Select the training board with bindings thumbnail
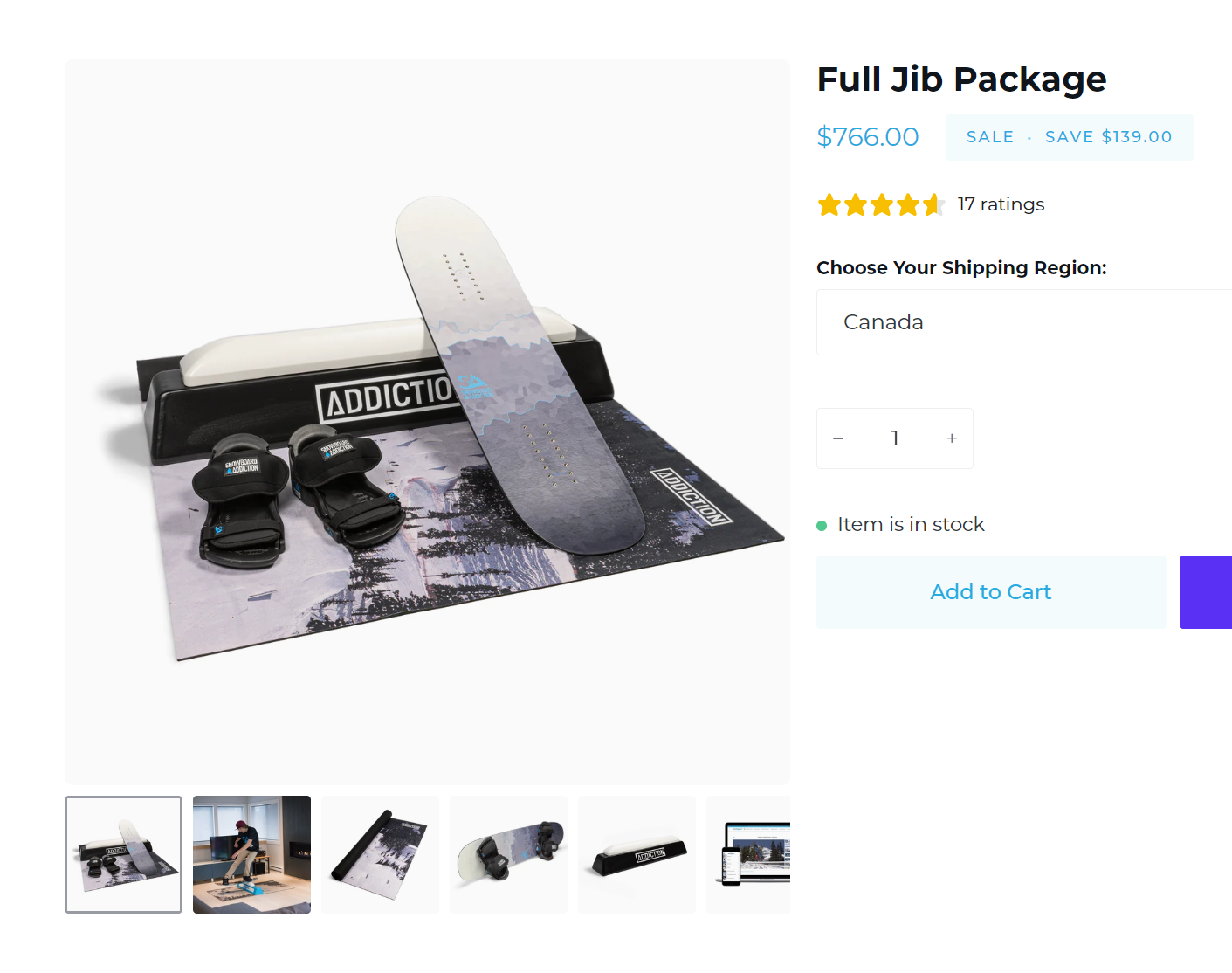 (x=508, y=854)
